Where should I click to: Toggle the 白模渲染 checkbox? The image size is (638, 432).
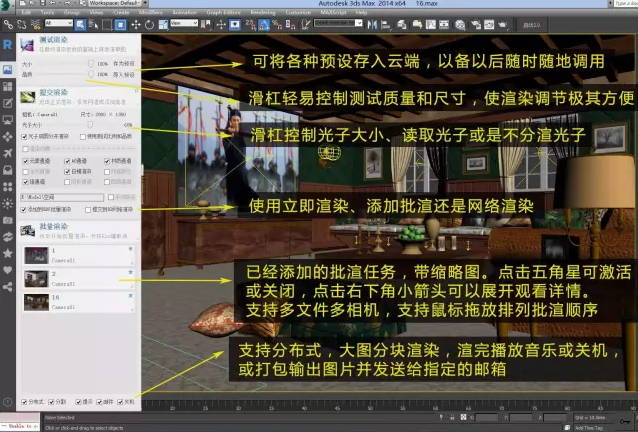point(67,172)
